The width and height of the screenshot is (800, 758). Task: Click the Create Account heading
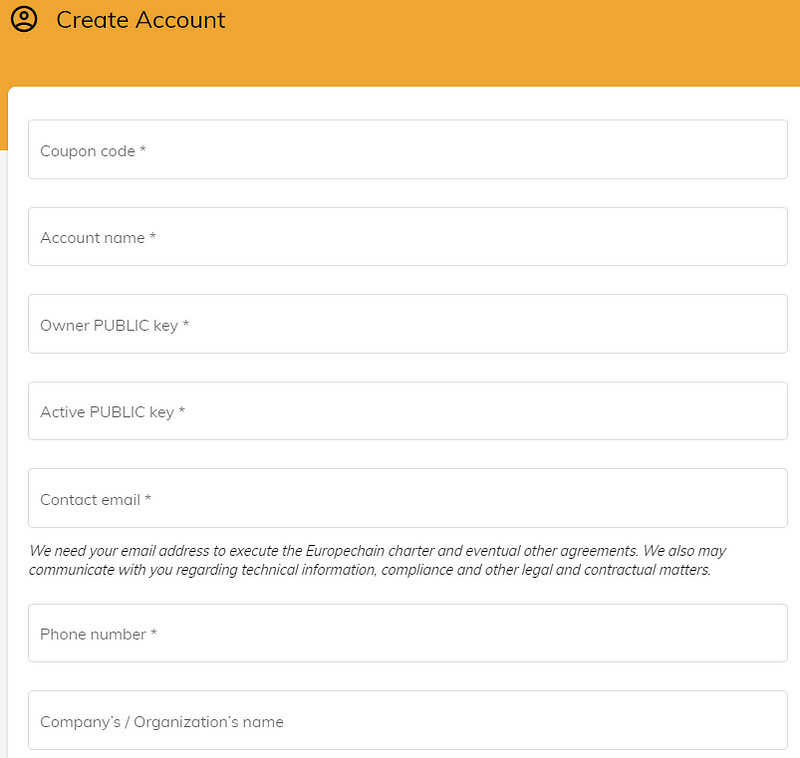click(141, 20)
